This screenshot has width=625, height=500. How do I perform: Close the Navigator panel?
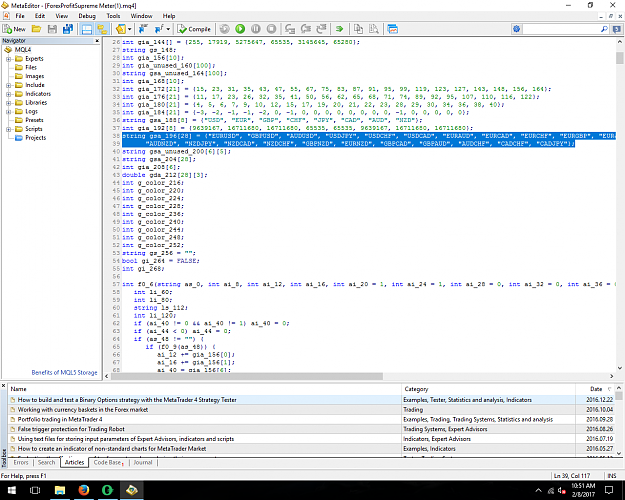[97, 41]
